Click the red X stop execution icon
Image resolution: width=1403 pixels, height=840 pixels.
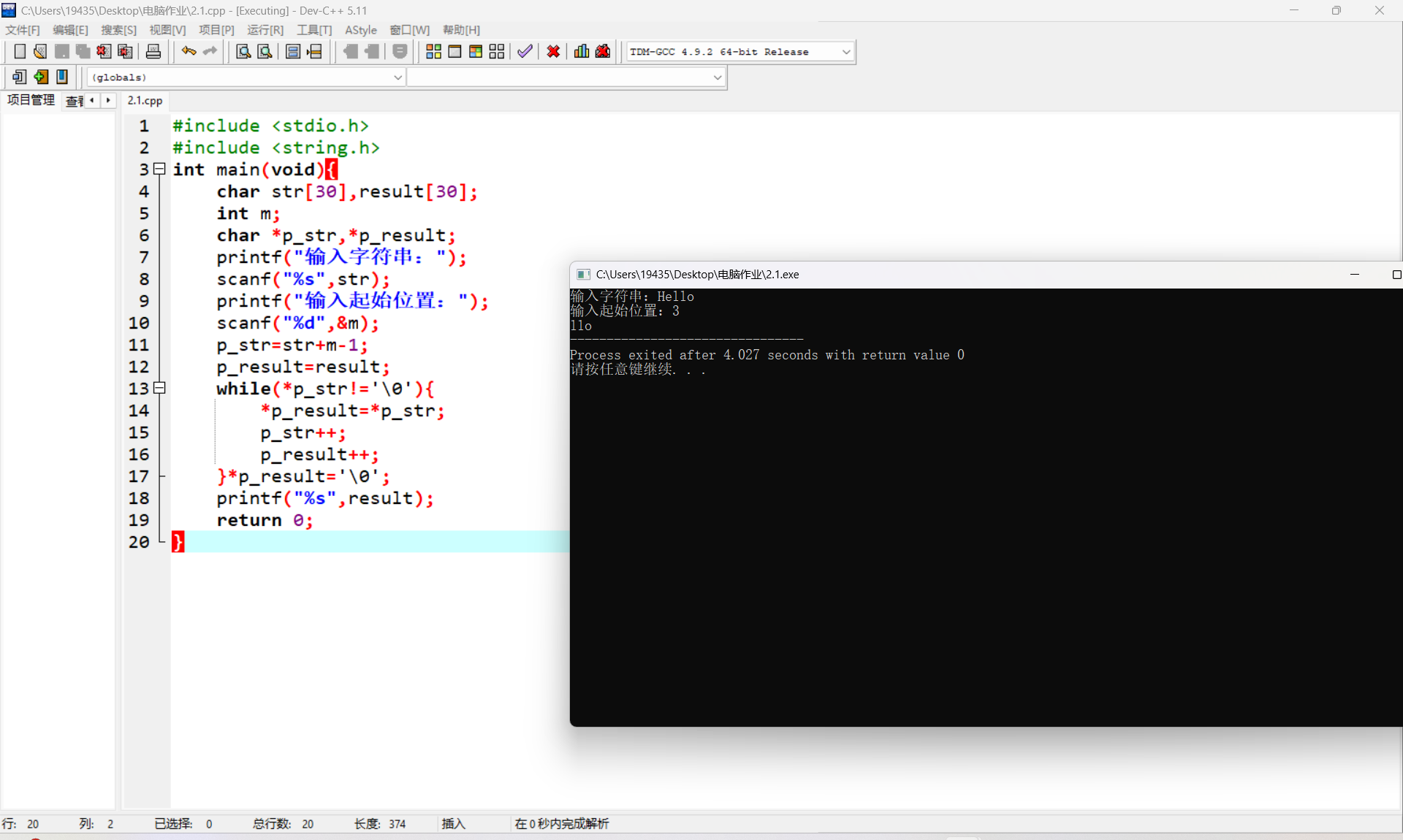[553, 51]
